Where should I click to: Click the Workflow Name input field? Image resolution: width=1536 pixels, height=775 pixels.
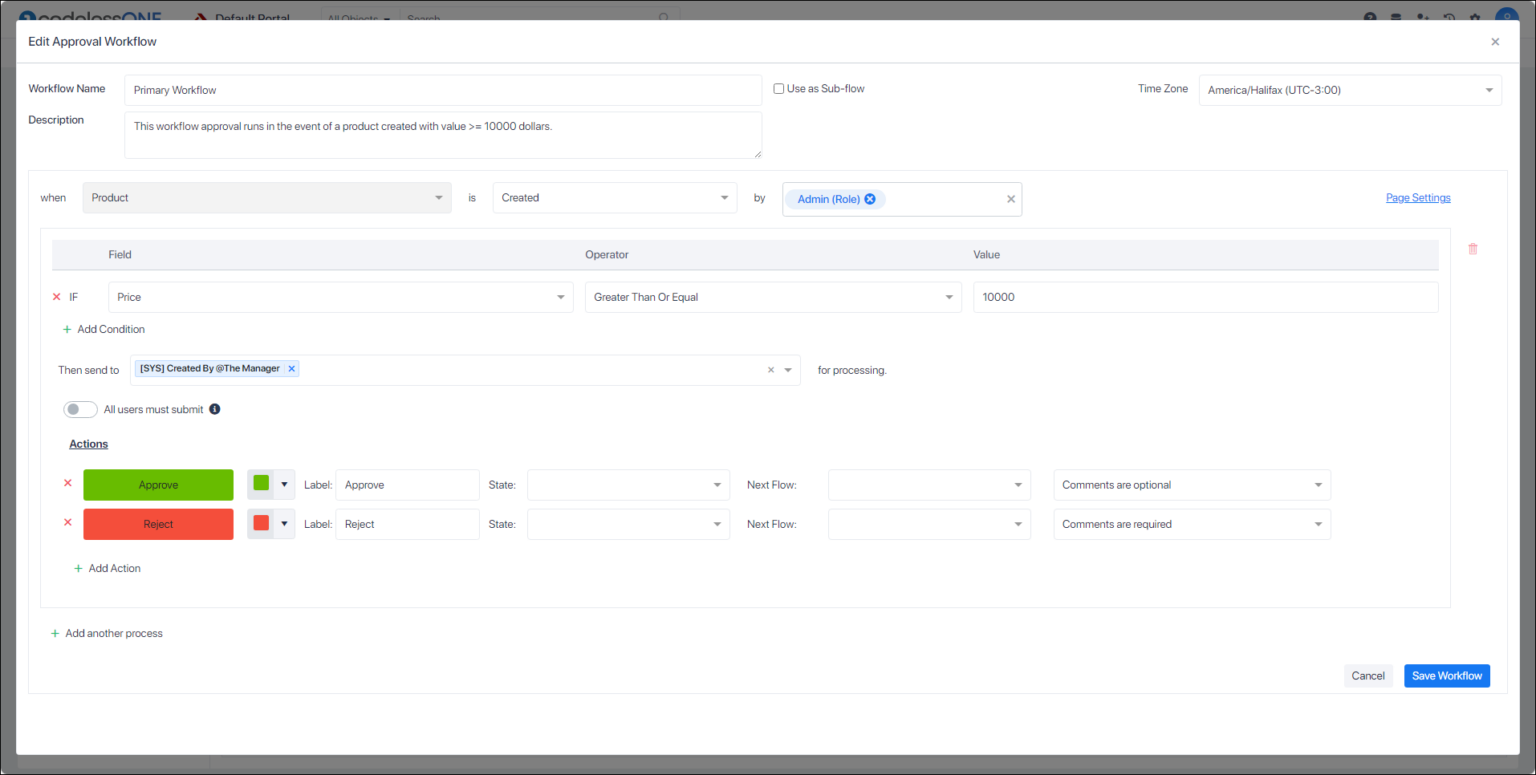pos(443,90)
